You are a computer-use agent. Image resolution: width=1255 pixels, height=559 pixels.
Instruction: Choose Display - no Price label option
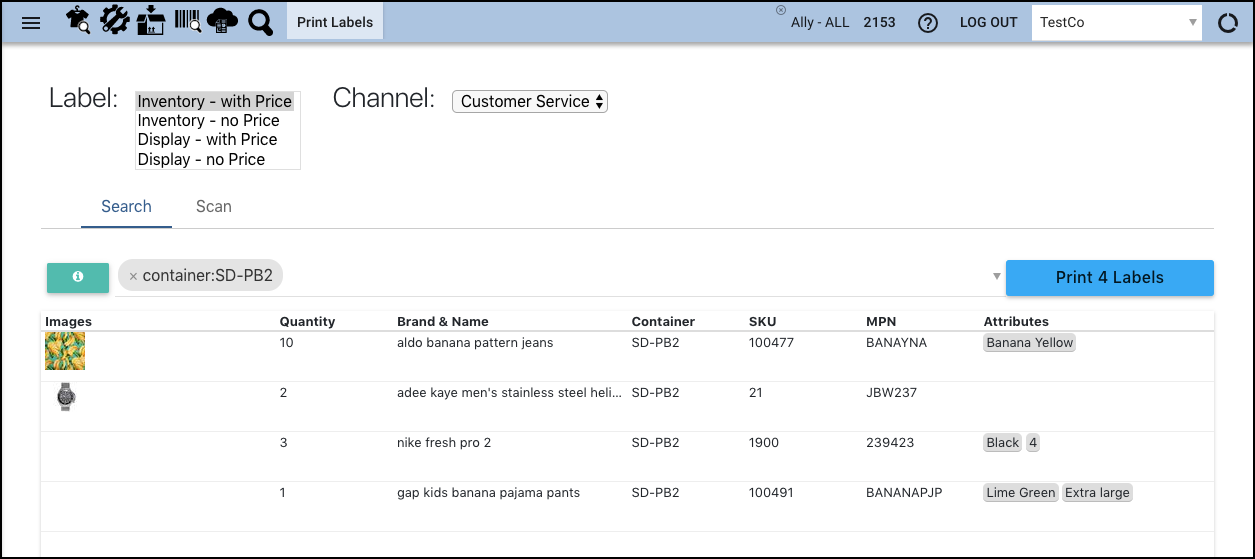click(x=201, y=159)
